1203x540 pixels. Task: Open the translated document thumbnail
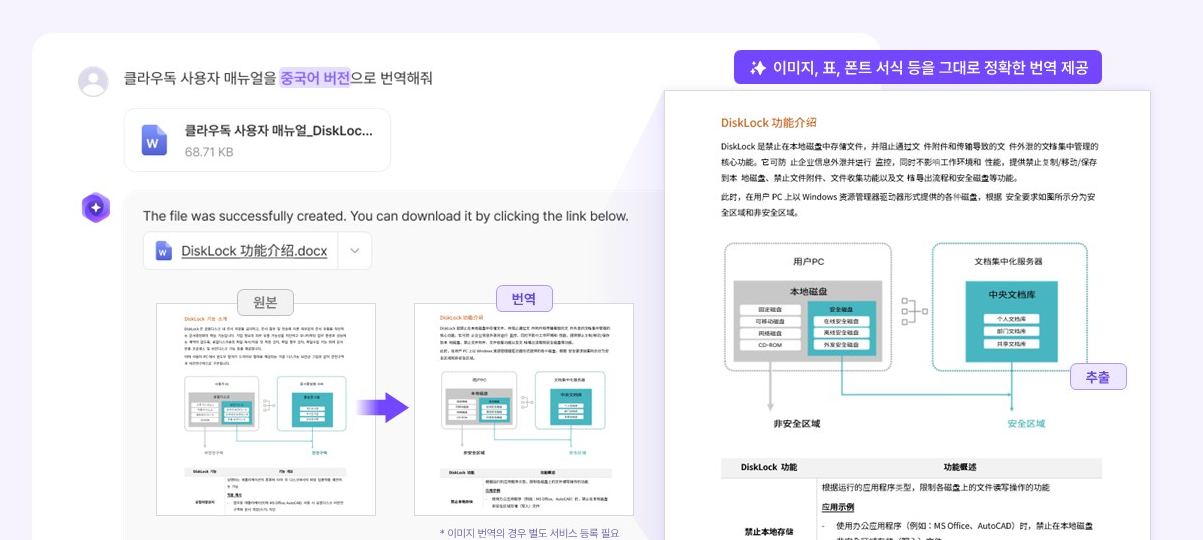click(524, 409)
